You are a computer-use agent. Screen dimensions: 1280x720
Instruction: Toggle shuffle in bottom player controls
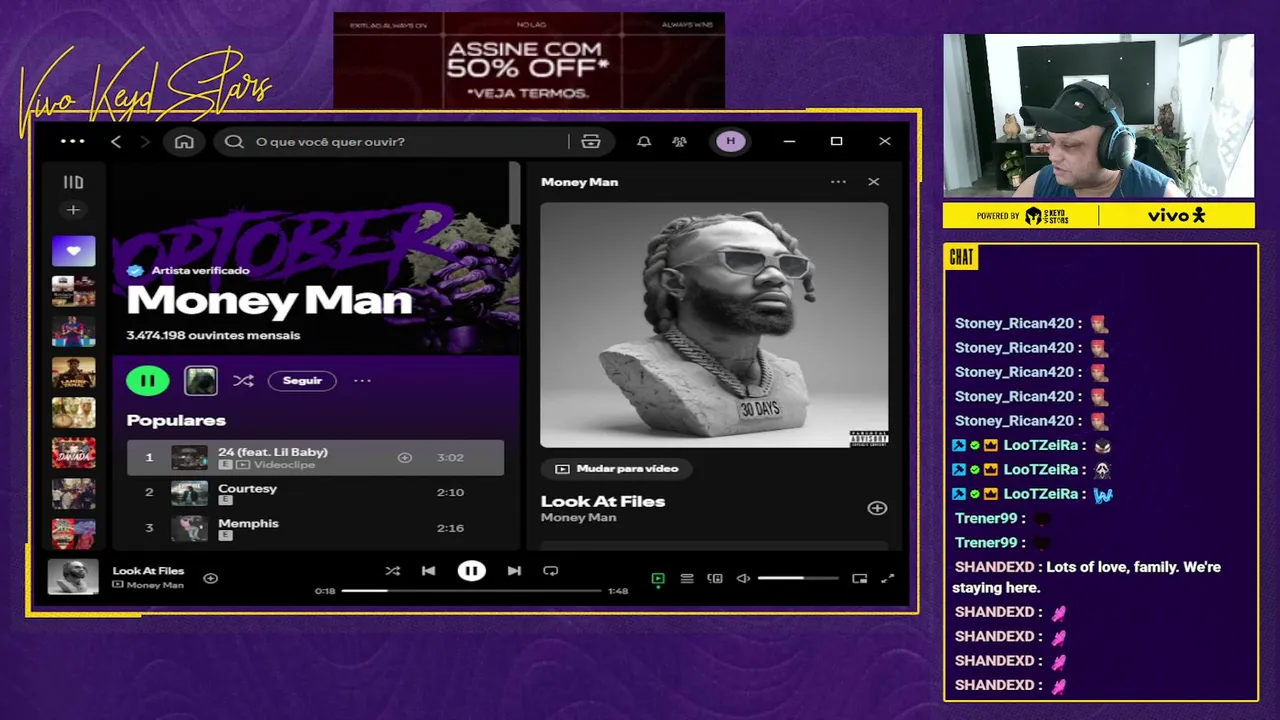coord(392,571)
